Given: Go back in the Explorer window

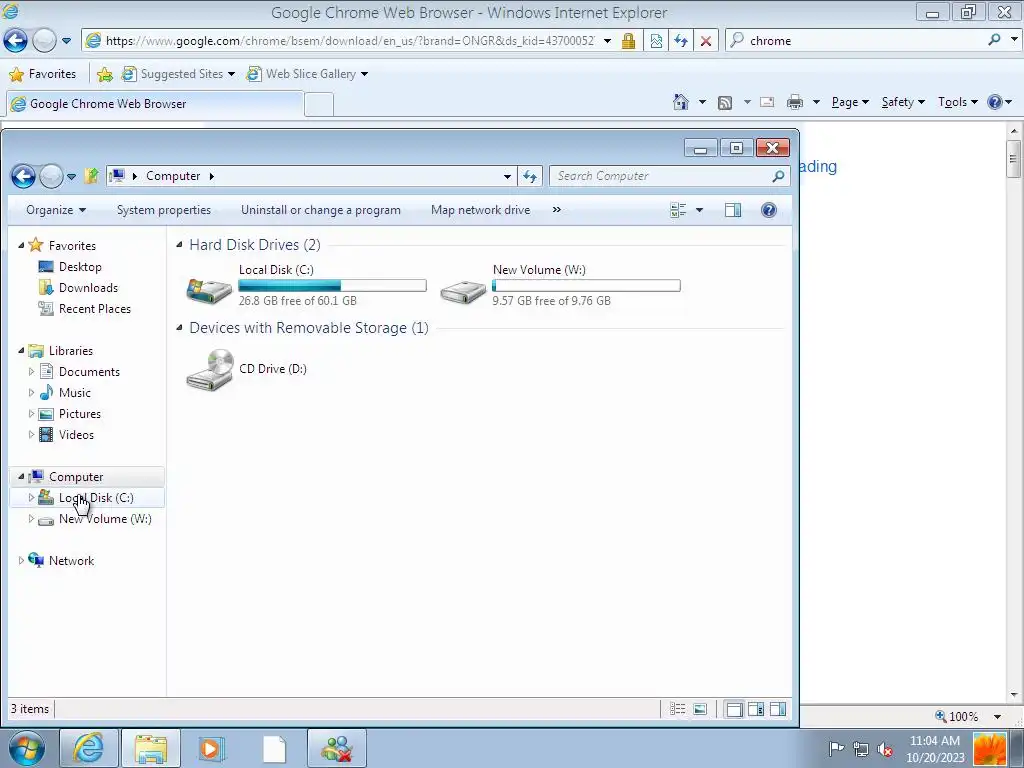Looking at the screenshot, I should 23,176.
